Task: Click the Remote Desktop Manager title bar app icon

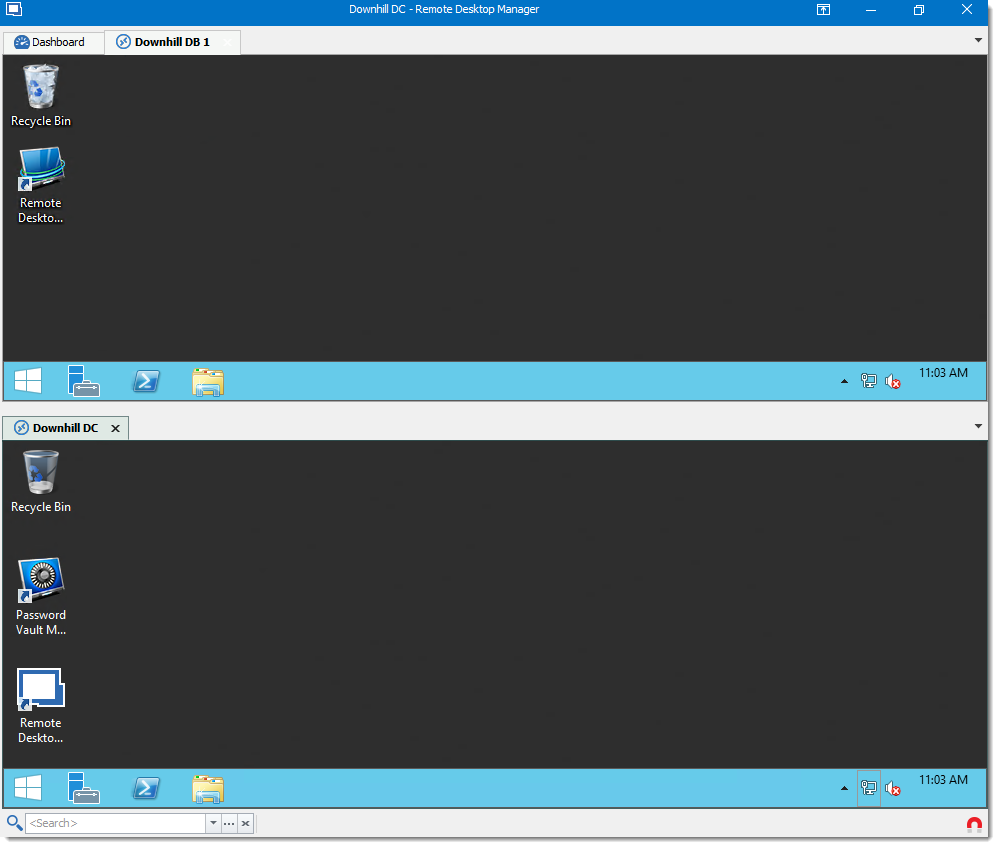Action: [x=14, y=9]
